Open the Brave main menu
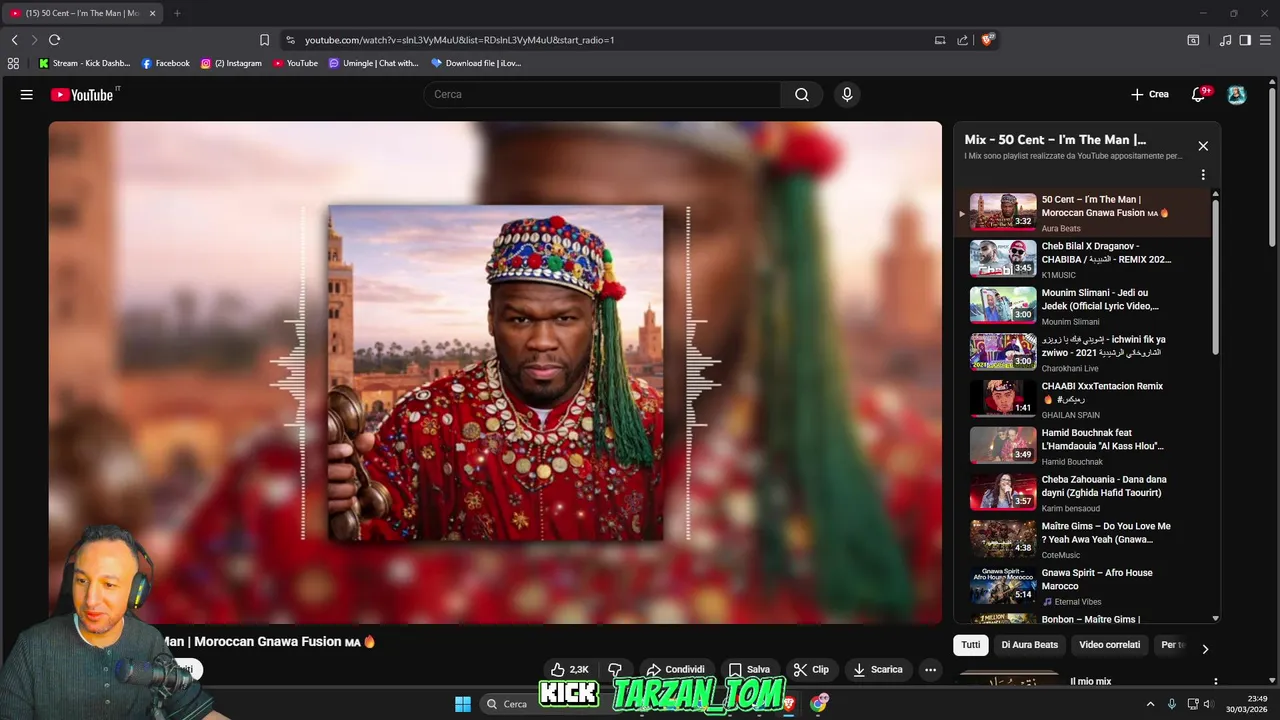The width and height of the screenshot is (1280, 720). 1265,40
